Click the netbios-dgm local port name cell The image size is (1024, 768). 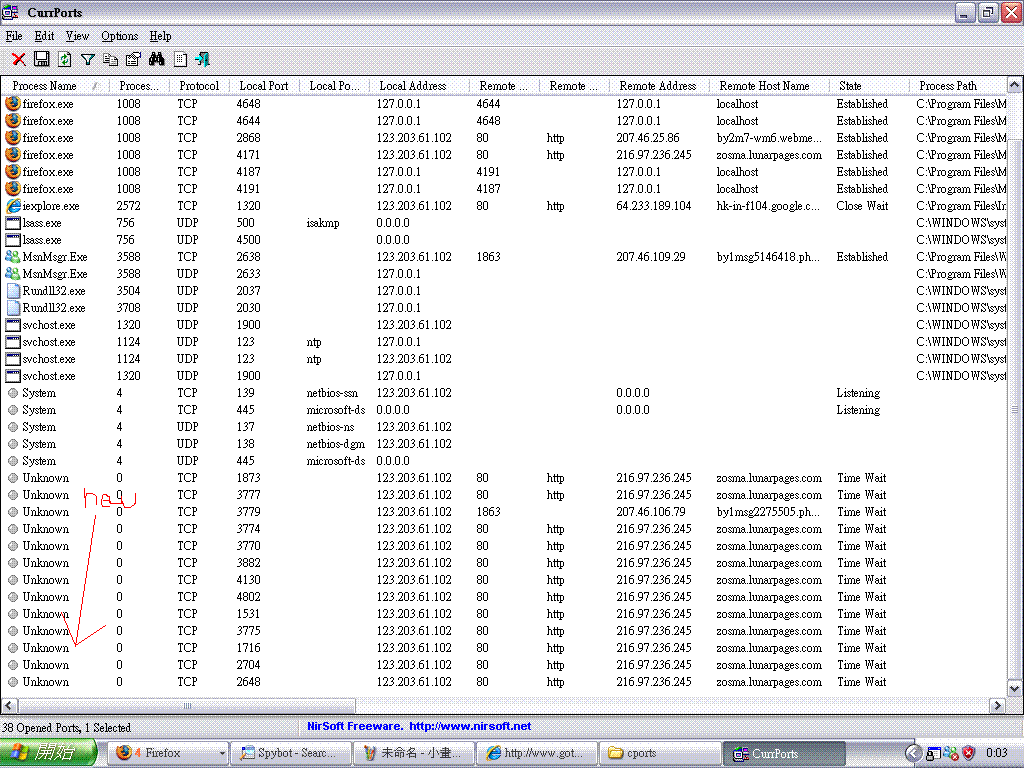coord(335,444)
